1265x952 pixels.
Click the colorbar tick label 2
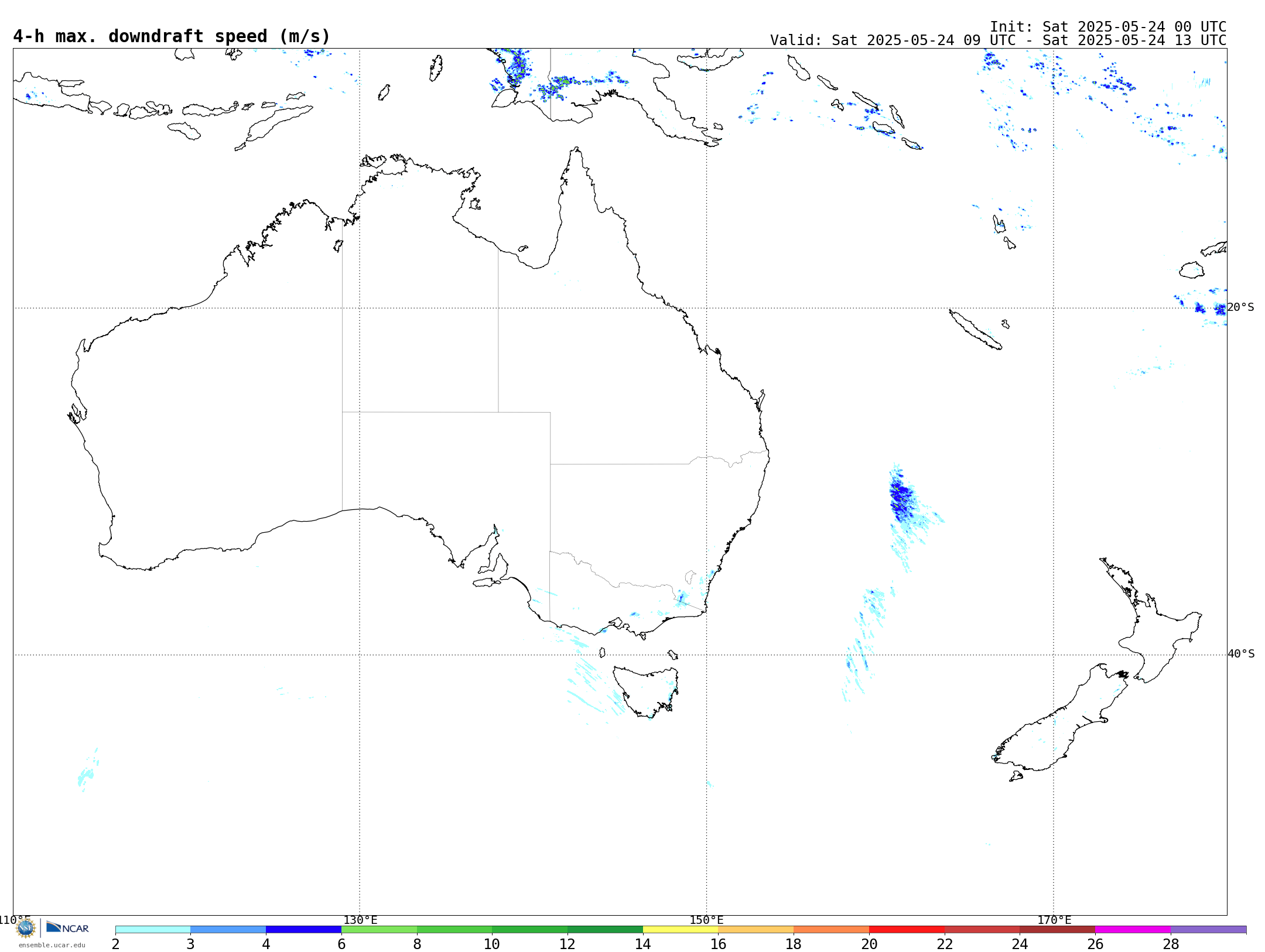pyautogui.click(x=115, y=944)
